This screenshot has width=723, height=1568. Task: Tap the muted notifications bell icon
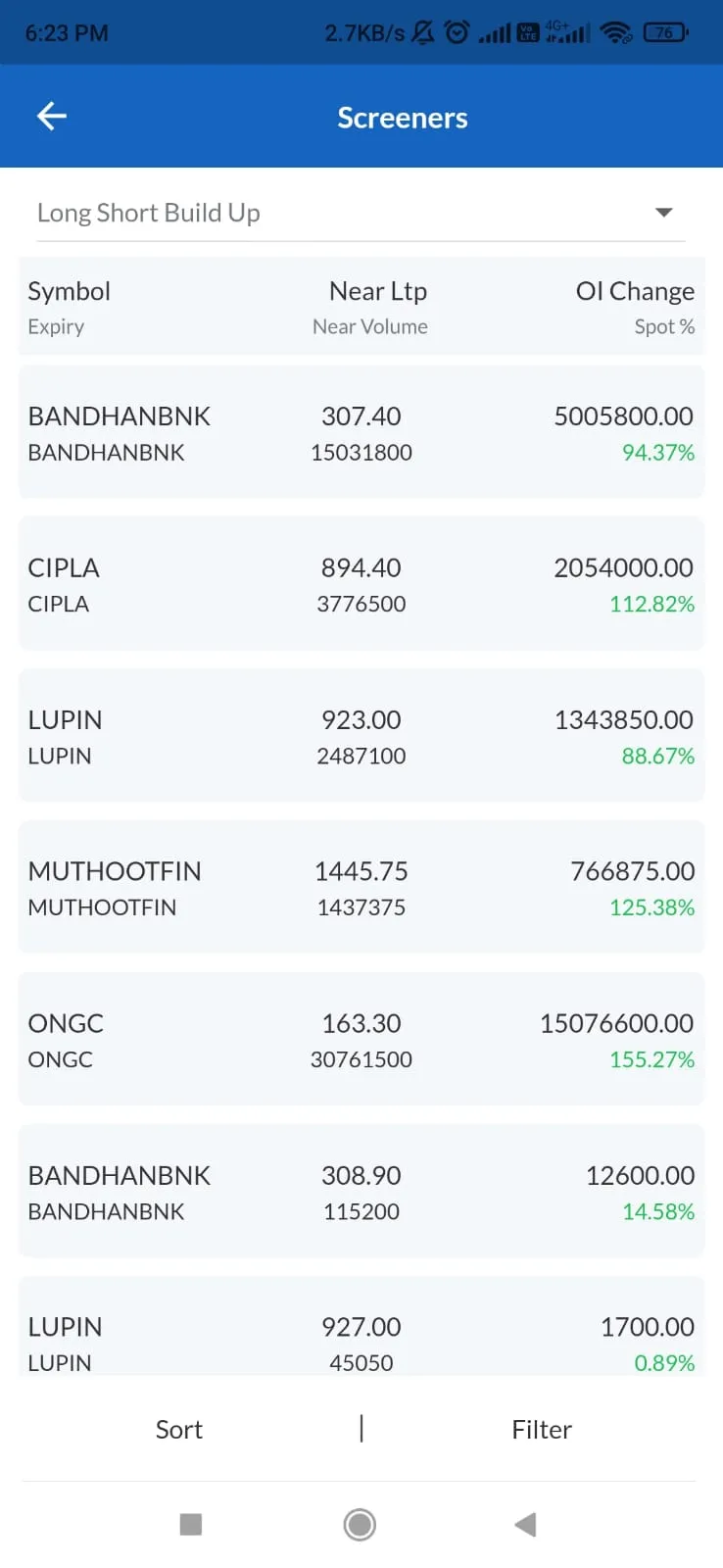click(x=423, y=33)
